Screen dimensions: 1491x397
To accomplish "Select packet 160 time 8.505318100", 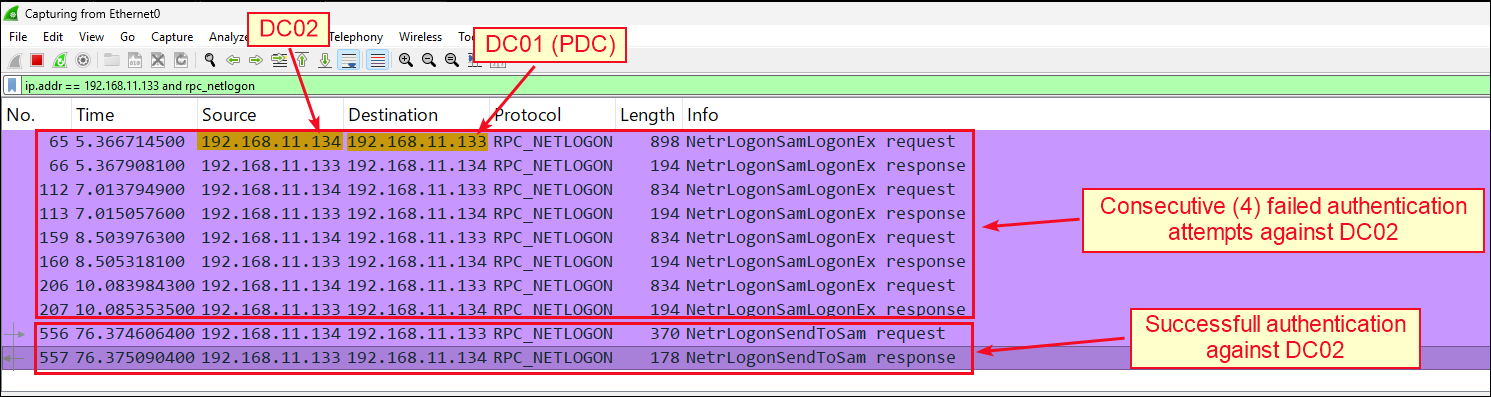I will pyautogui.click(x=130, y=262).
